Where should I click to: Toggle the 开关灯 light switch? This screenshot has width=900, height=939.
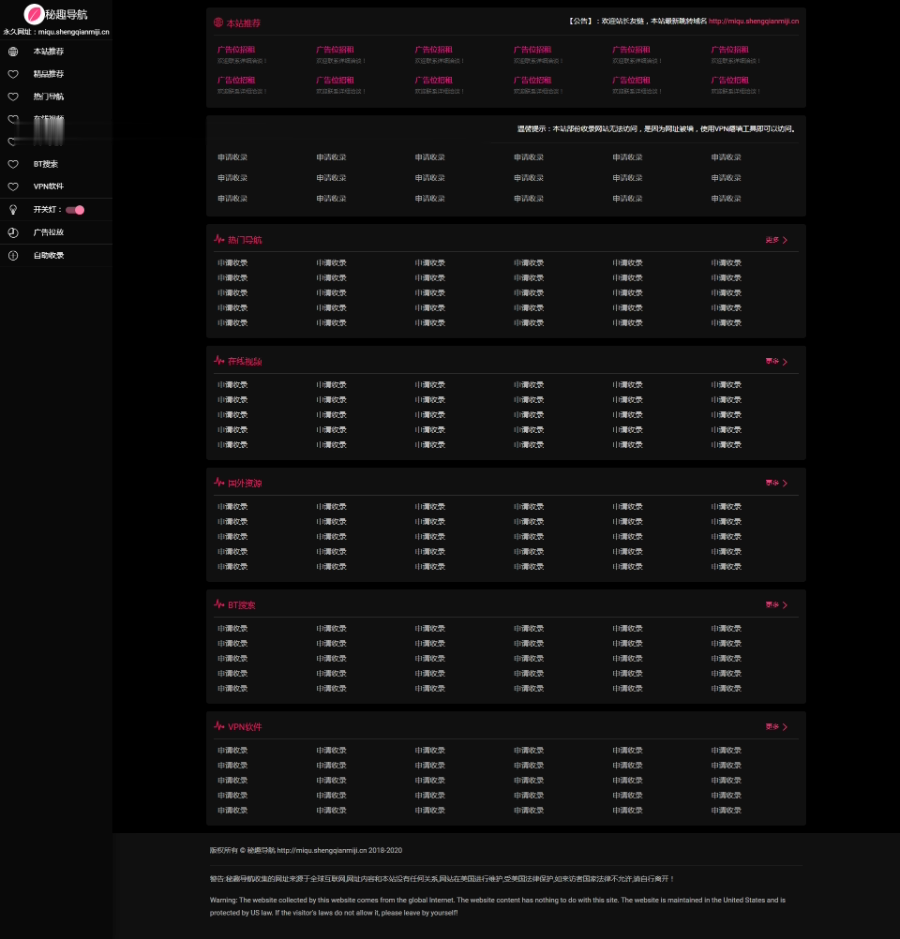(x=75, y=210)
